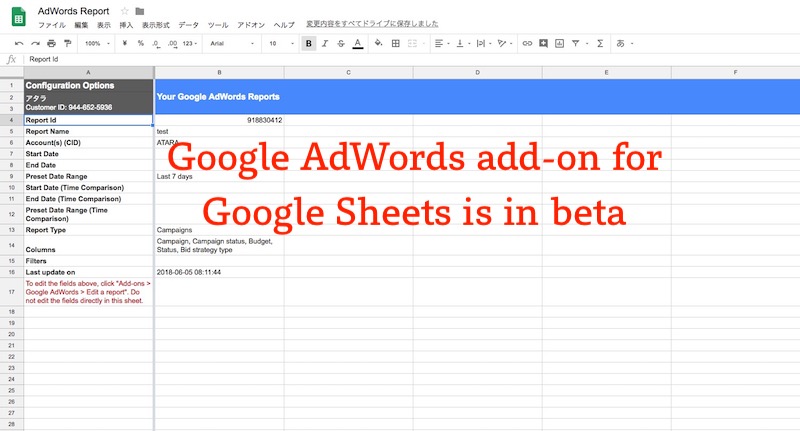Select the Filters label cell
This screenshot has height=431, width=800.
[88, 261]
